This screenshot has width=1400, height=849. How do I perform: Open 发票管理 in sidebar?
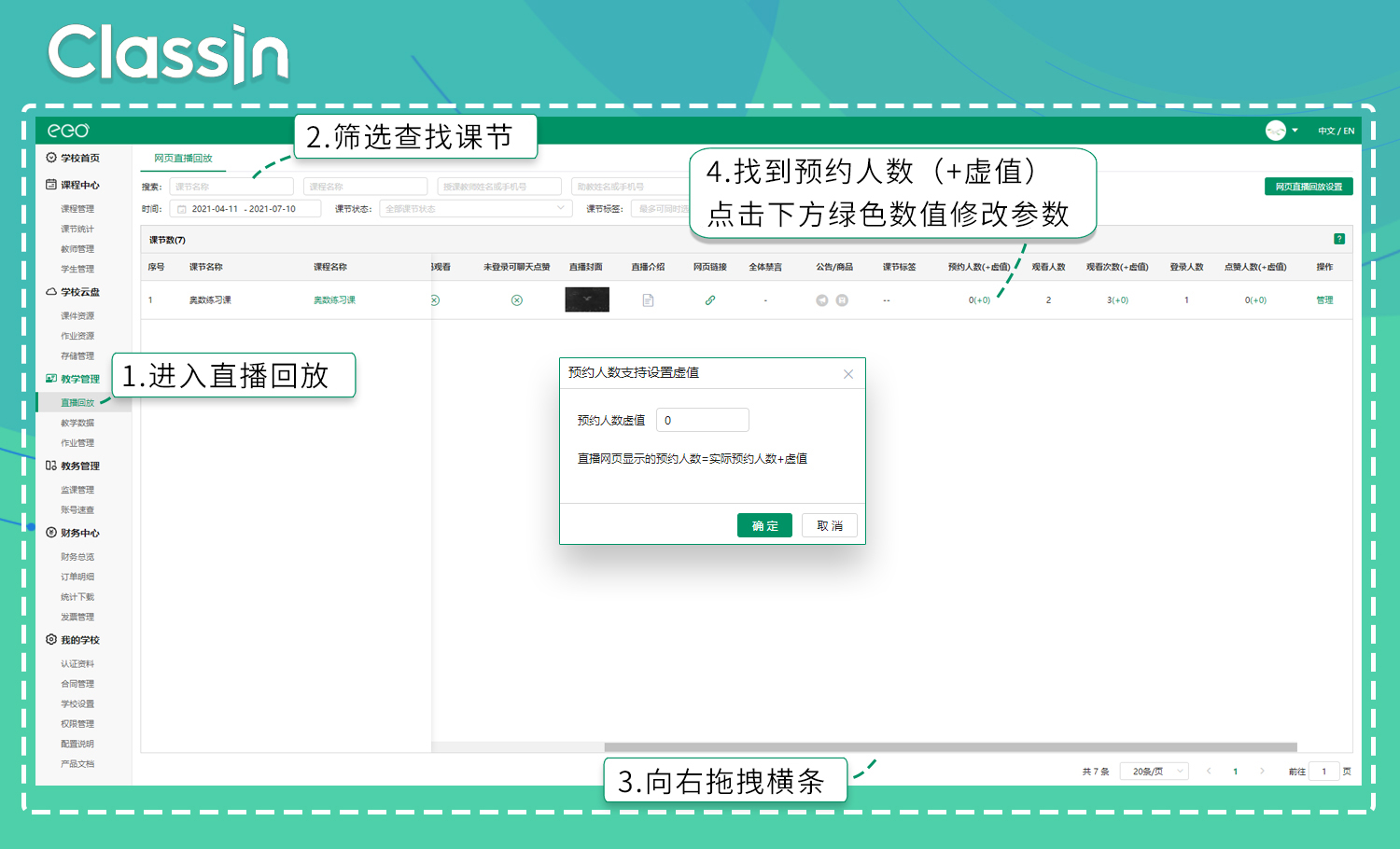77,617
